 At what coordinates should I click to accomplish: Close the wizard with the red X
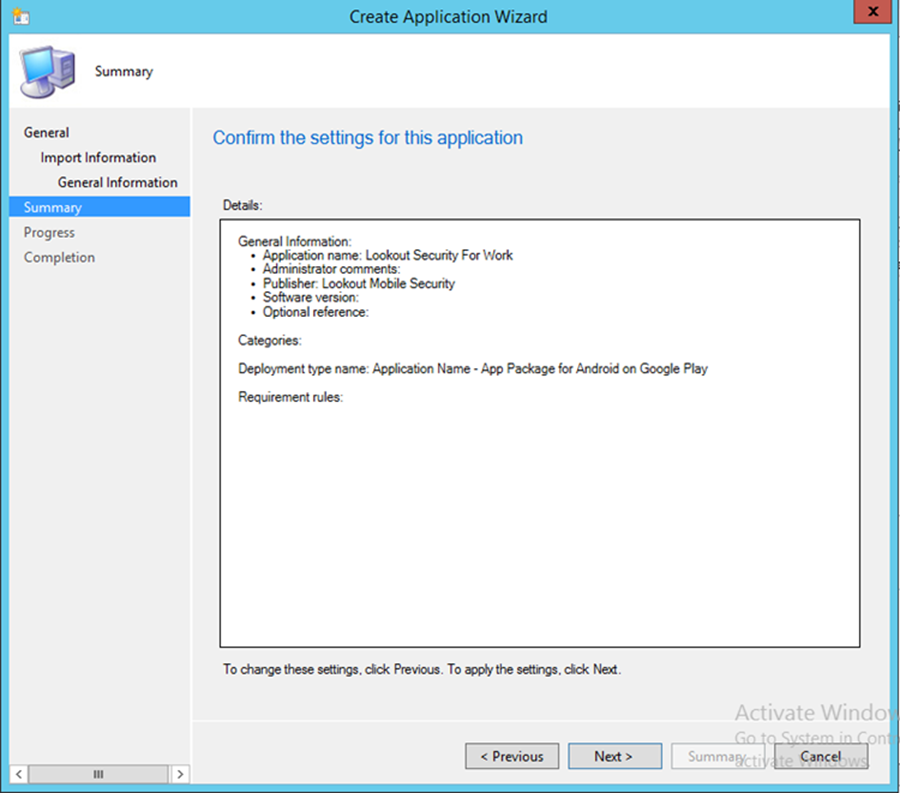point(872,11)
